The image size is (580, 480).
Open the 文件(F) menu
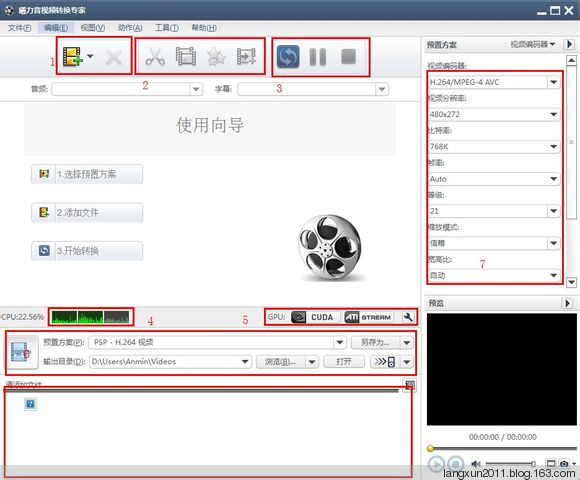click(x=20, y=28)
